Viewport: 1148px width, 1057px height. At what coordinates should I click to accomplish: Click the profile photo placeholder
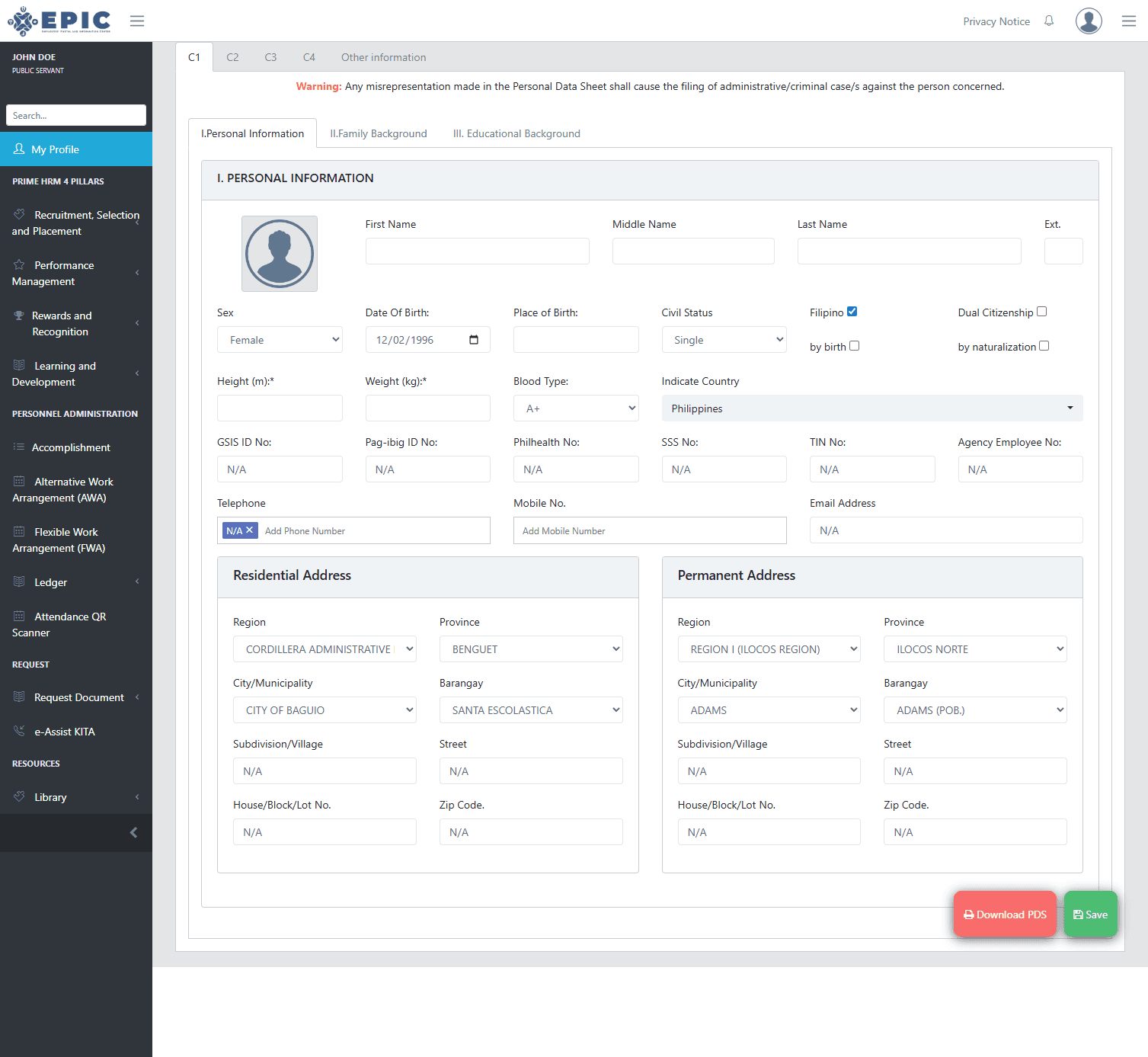pyautogui.click(x=280, y=254)
